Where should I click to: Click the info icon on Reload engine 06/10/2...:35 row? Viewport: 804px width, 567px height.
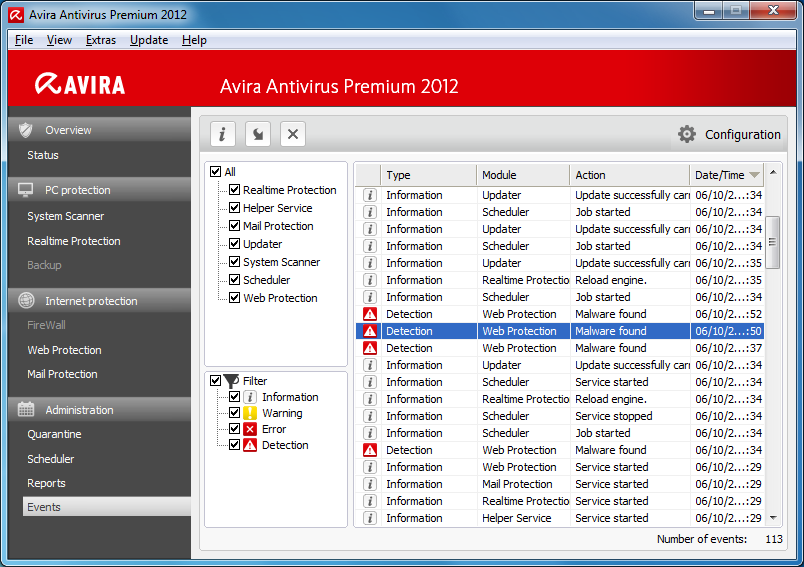(x=370, y=280)
